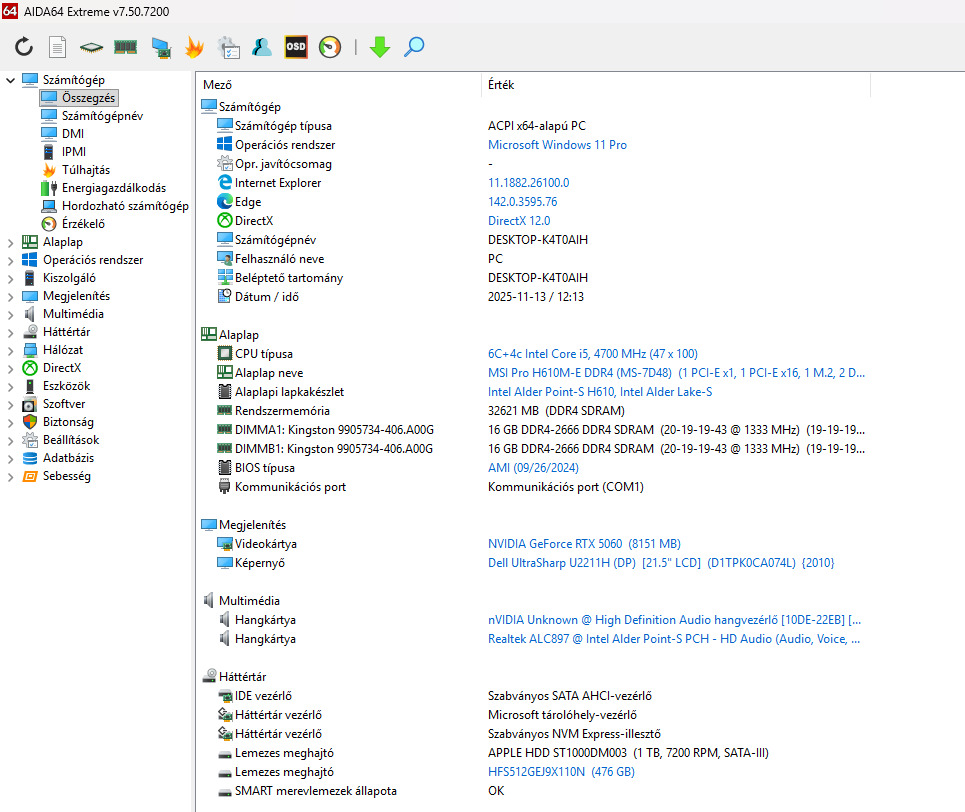Open MSI Pro H610M-E motherboard link
The height and width of the screenshot is (812, 965).
click(x=676, y=373)
